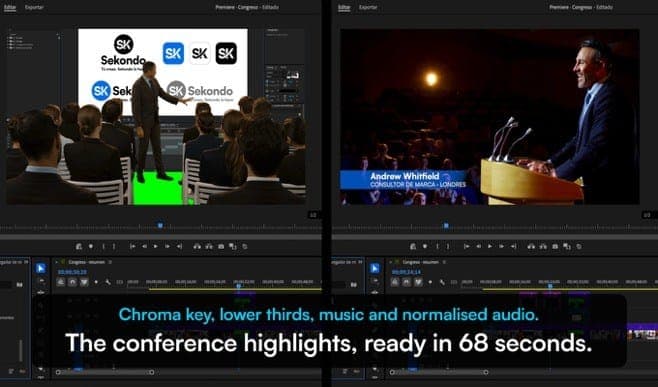Go to In point in left monitor
658x387 pixels.
(x=133, y=246)
